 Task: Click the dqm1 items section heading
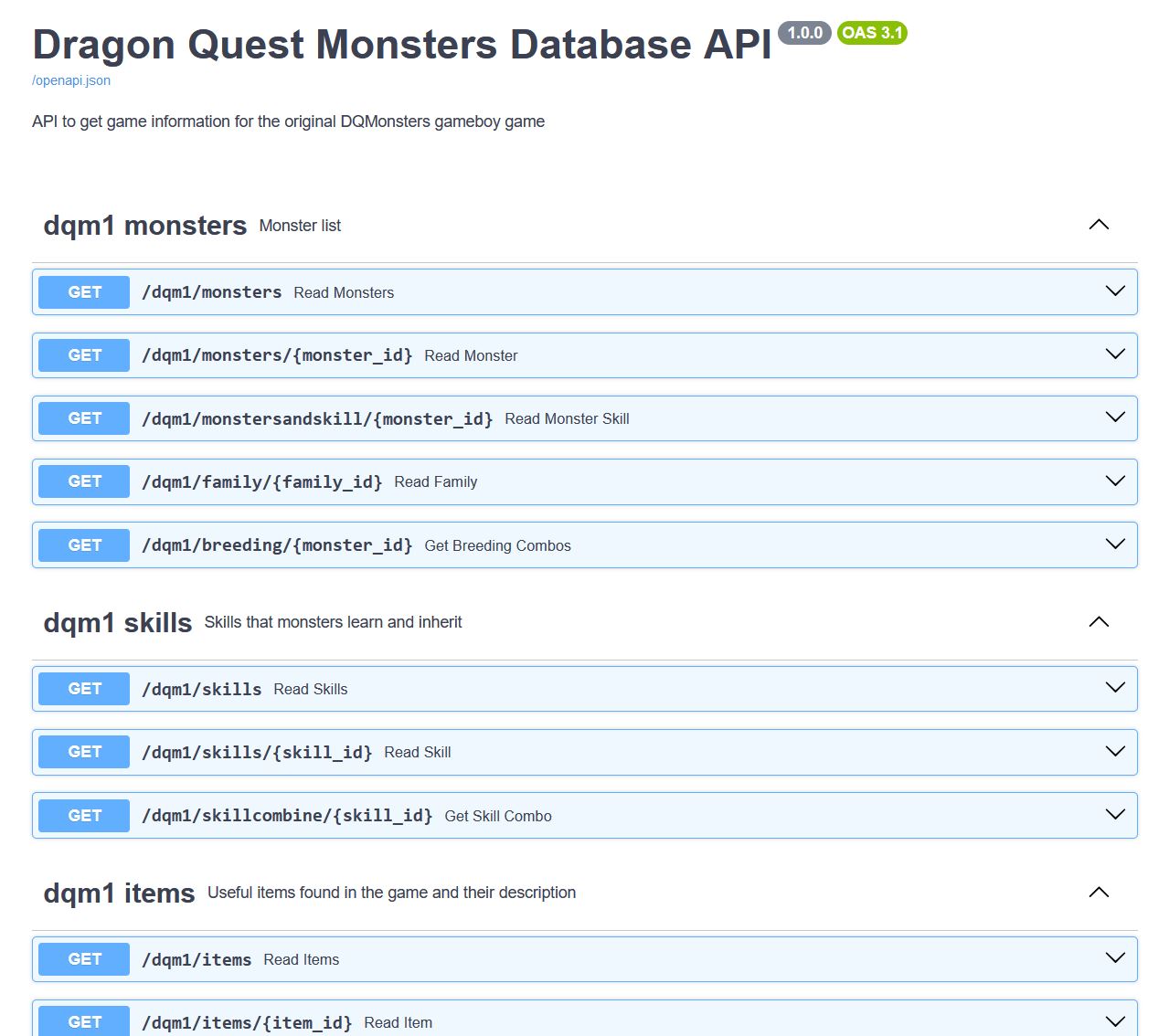[x=120, y=893]
